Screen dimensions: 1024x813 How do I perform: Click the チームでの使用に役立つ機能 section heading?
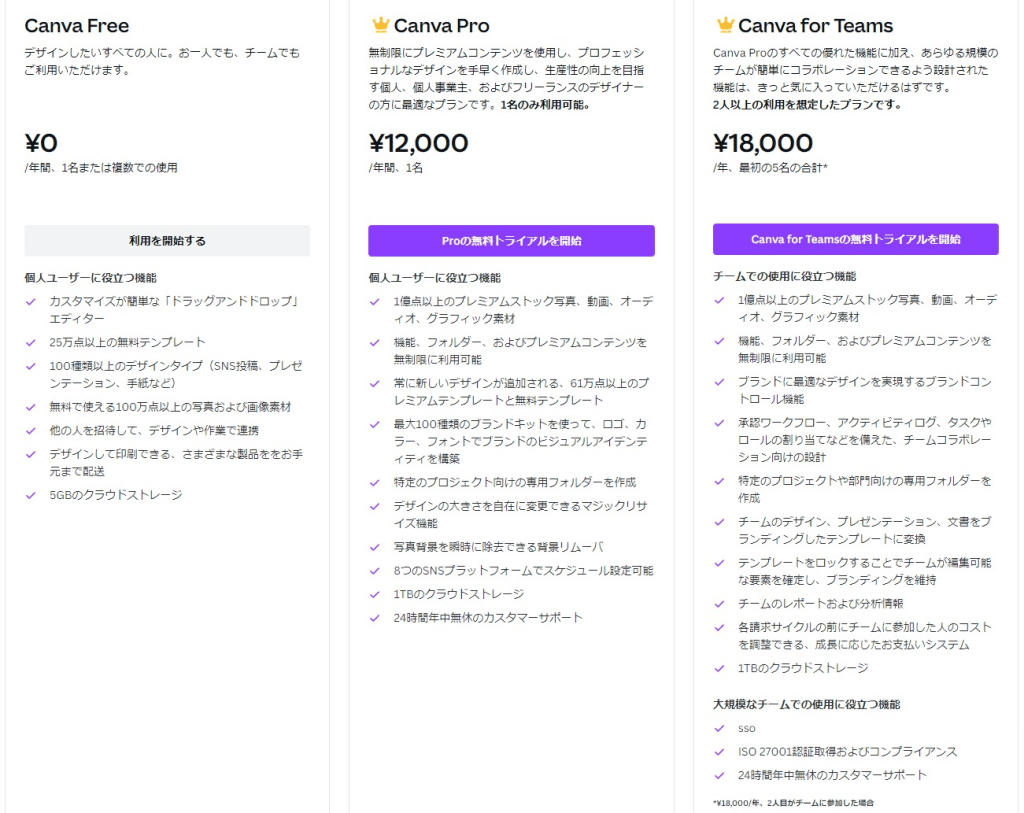(x=784, y=277)
